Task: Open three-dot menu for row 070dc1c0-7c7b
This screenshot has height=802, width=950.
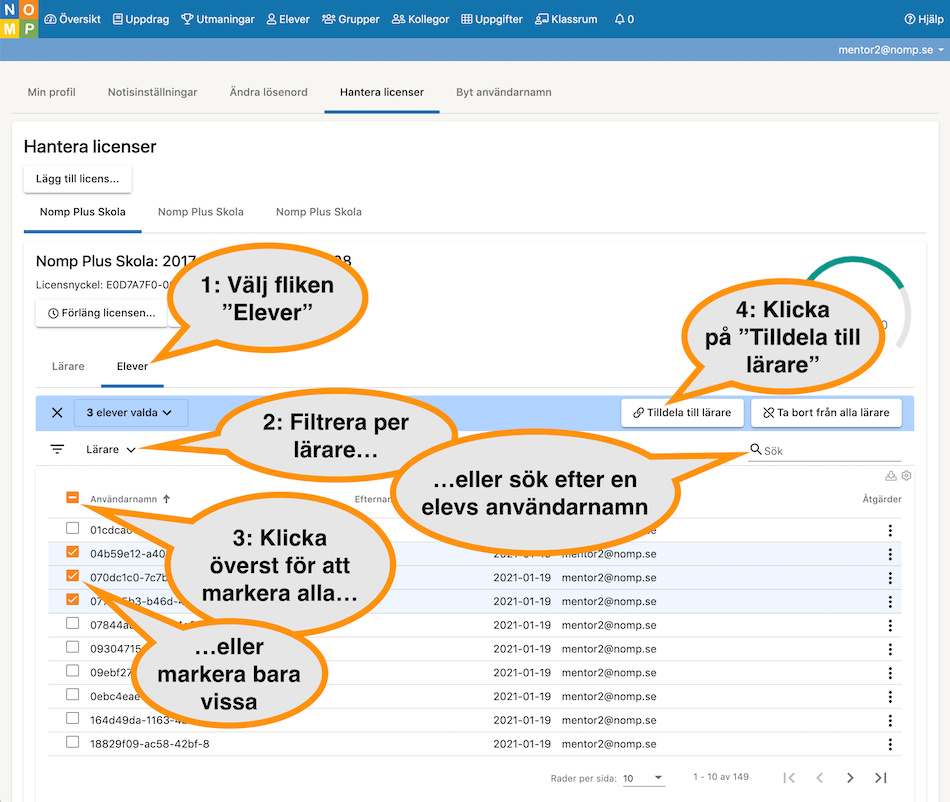Action: tap(890, 578)
